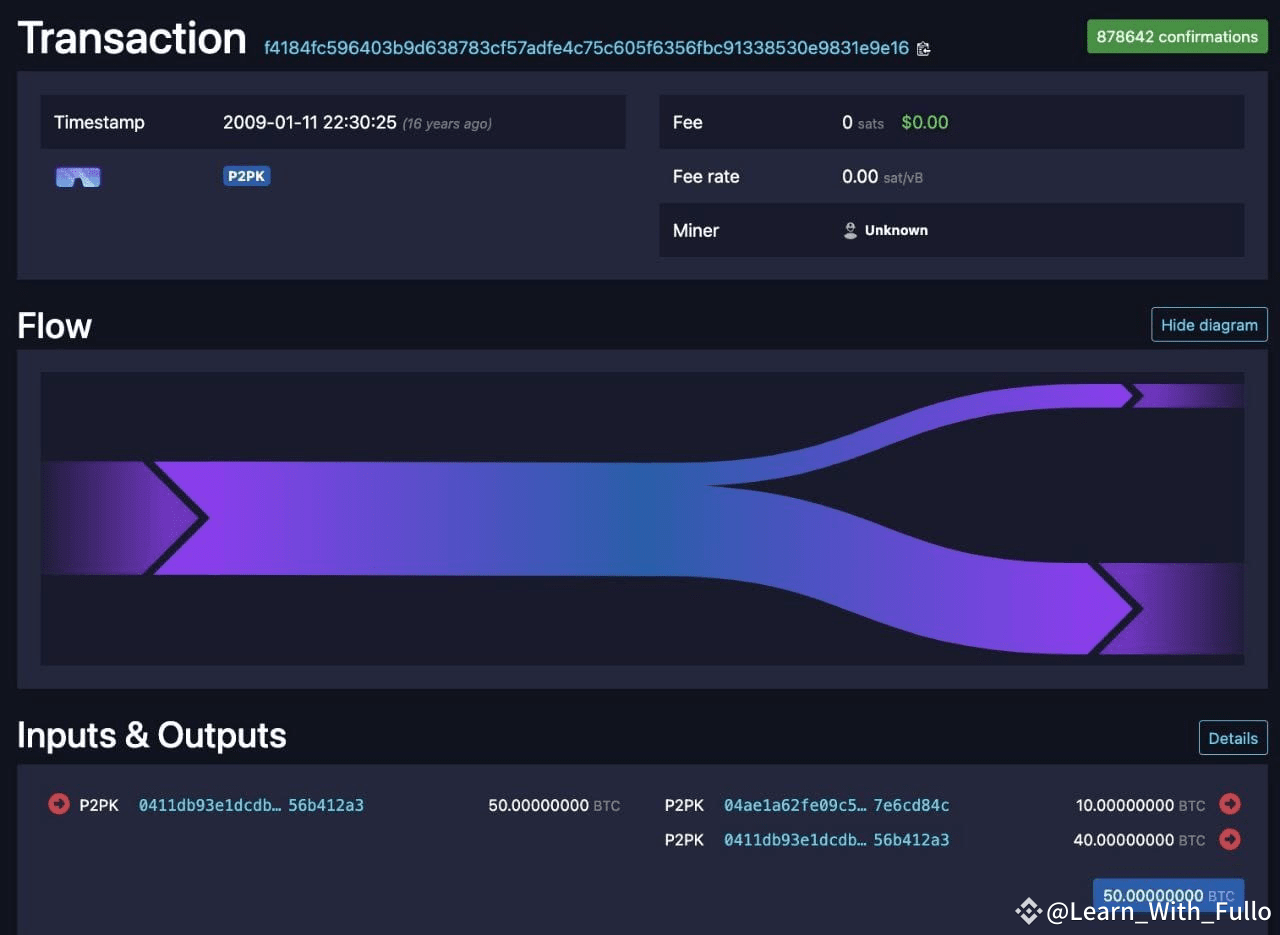The width and height of the screenshot is (1280, 935).
Task: Click the copy transaction ID clipboard icon
Action: (923, 48)
